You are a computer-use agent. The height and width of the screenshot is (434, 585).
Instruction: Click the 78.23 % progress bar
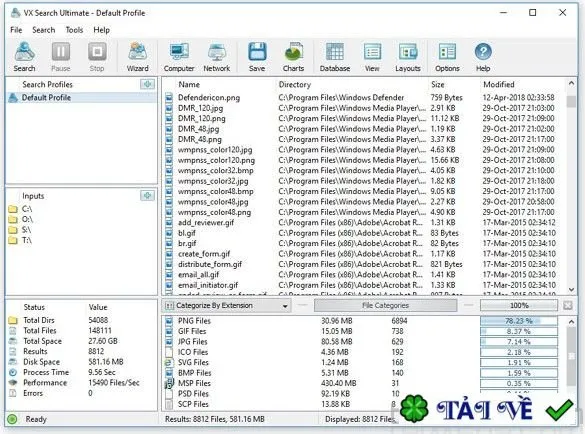click(x=519, y=321)
